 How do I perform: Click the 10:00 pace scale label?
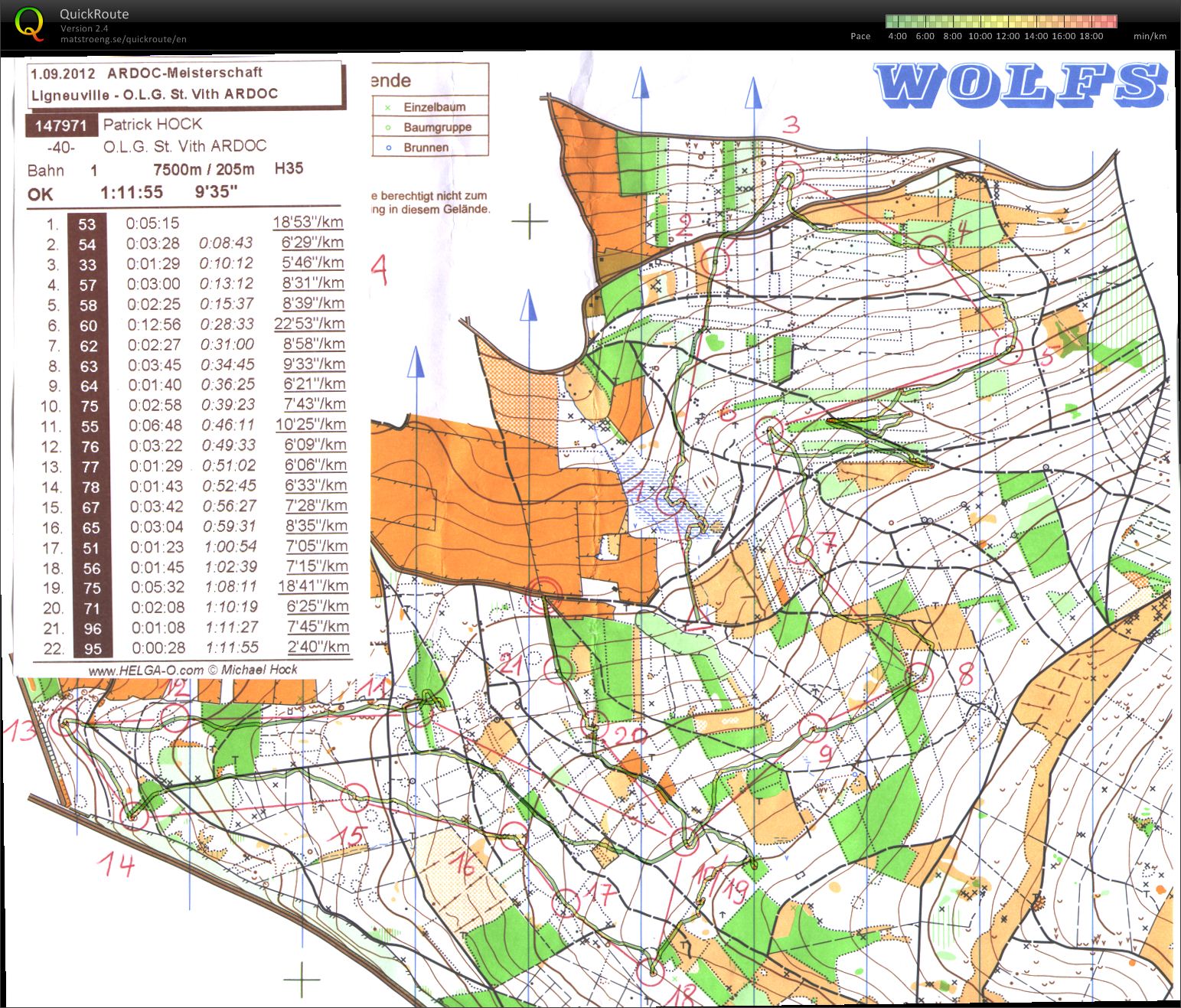(980, 36)
